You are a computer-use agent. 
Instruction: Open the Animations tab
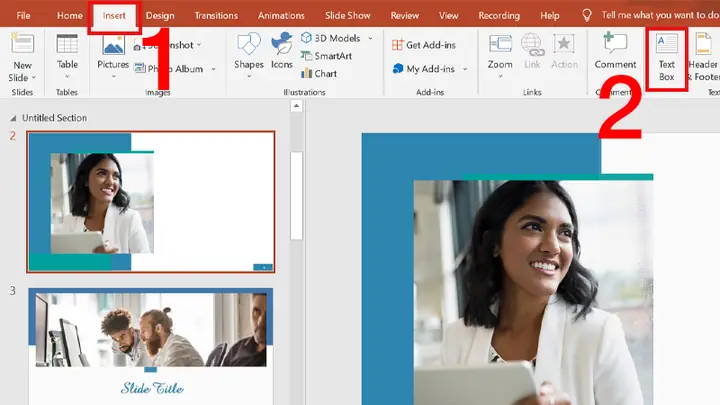(x=281, y=16)
